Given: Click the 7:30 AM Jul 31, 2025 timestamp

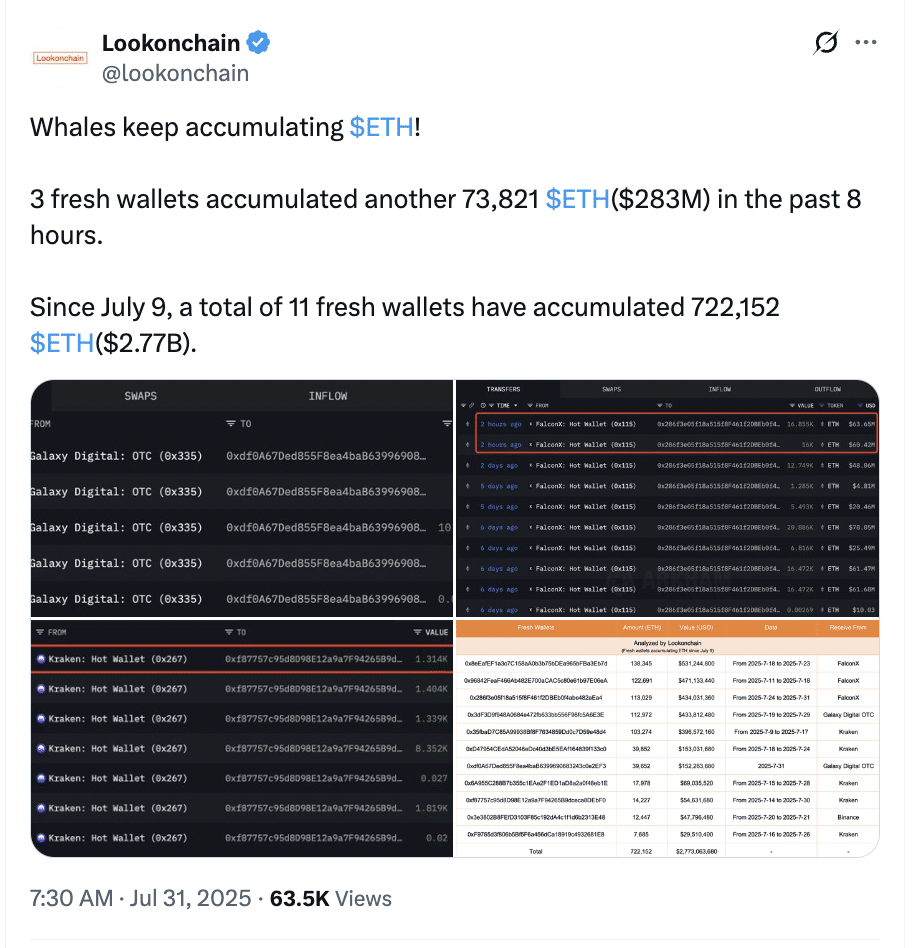Looking at the screenshot, I should pos(140,899).
